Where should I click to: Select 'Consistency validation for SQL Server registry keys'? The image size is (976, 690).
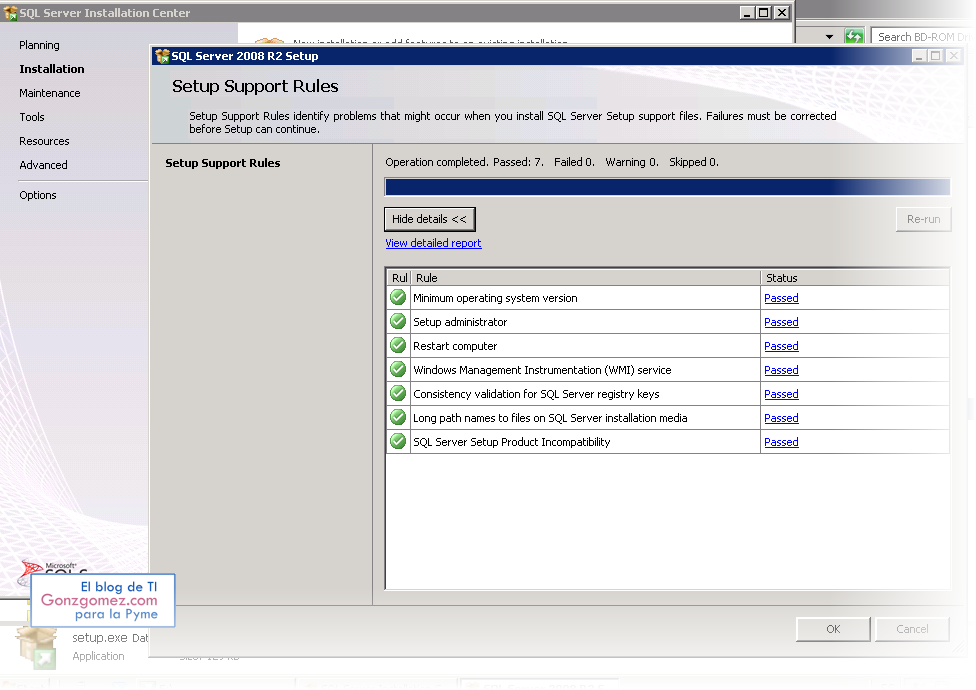(x=536, y=394)
